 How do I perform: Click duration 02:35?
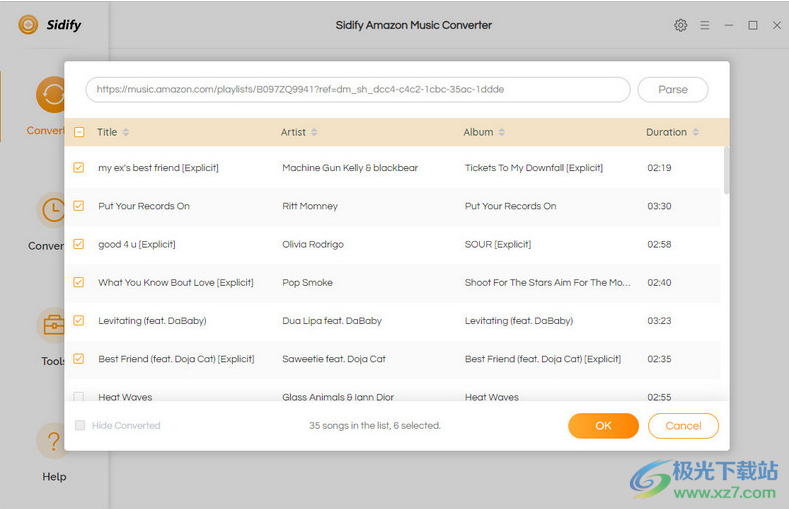659,359
